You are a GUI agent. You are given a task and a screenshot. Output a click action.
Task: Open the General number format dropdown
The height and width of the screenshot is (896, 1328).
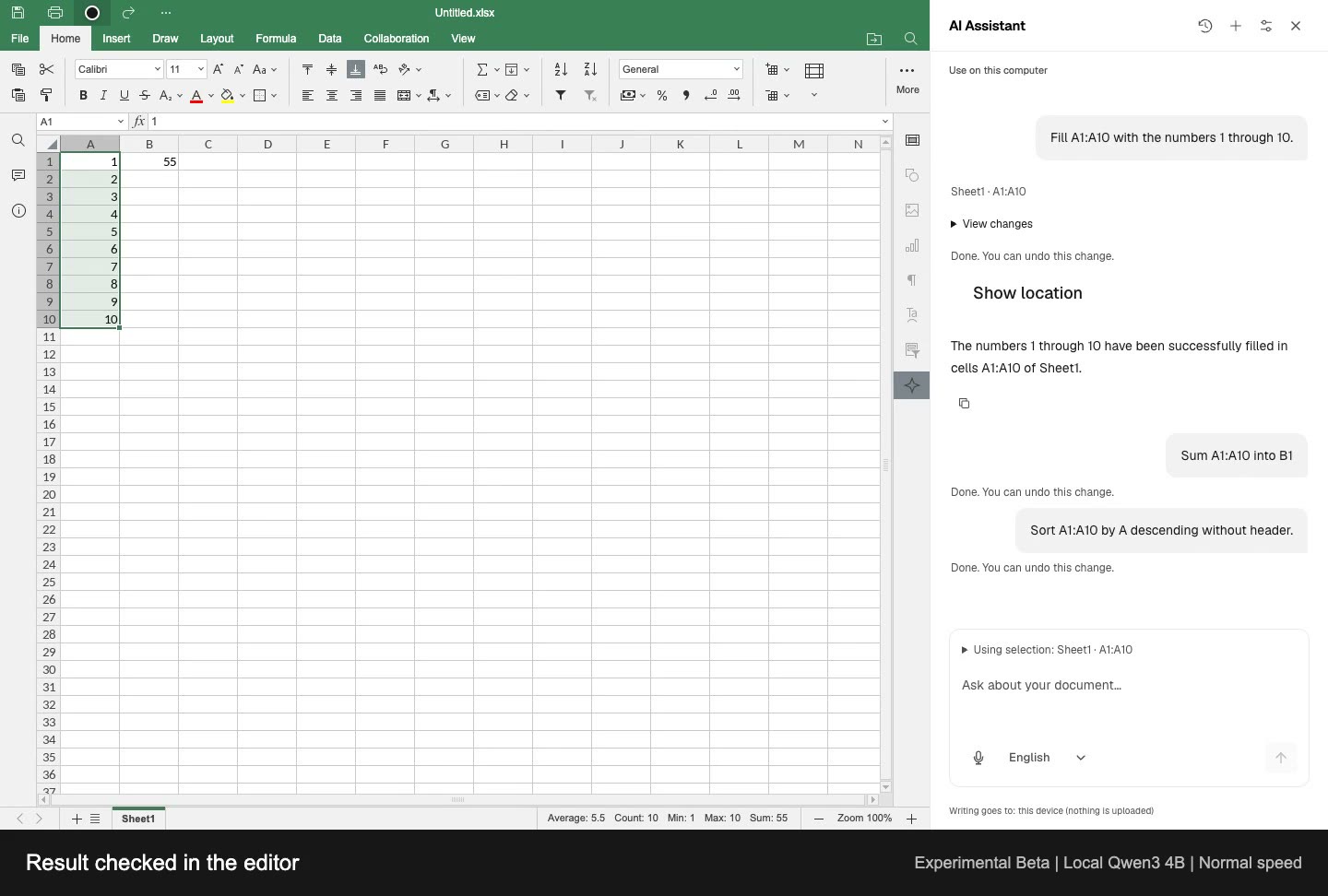736,69
